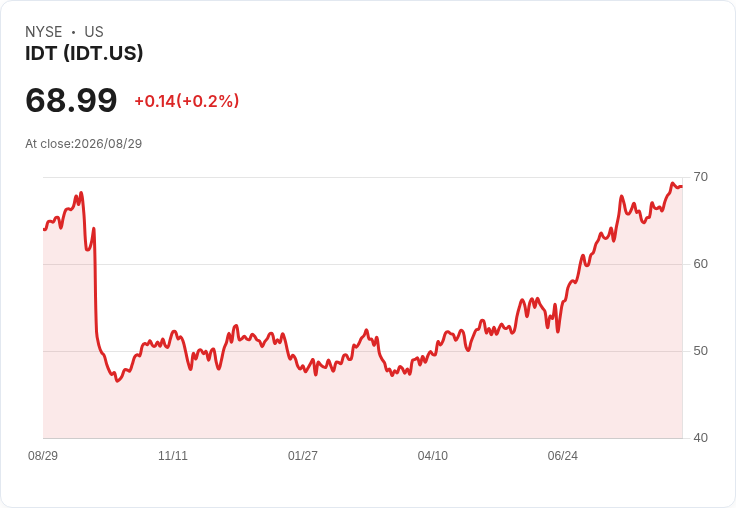This screenshot has height=508, width=736.
Task: Select the early peak before the sharp drop
Action: (81, 192)
